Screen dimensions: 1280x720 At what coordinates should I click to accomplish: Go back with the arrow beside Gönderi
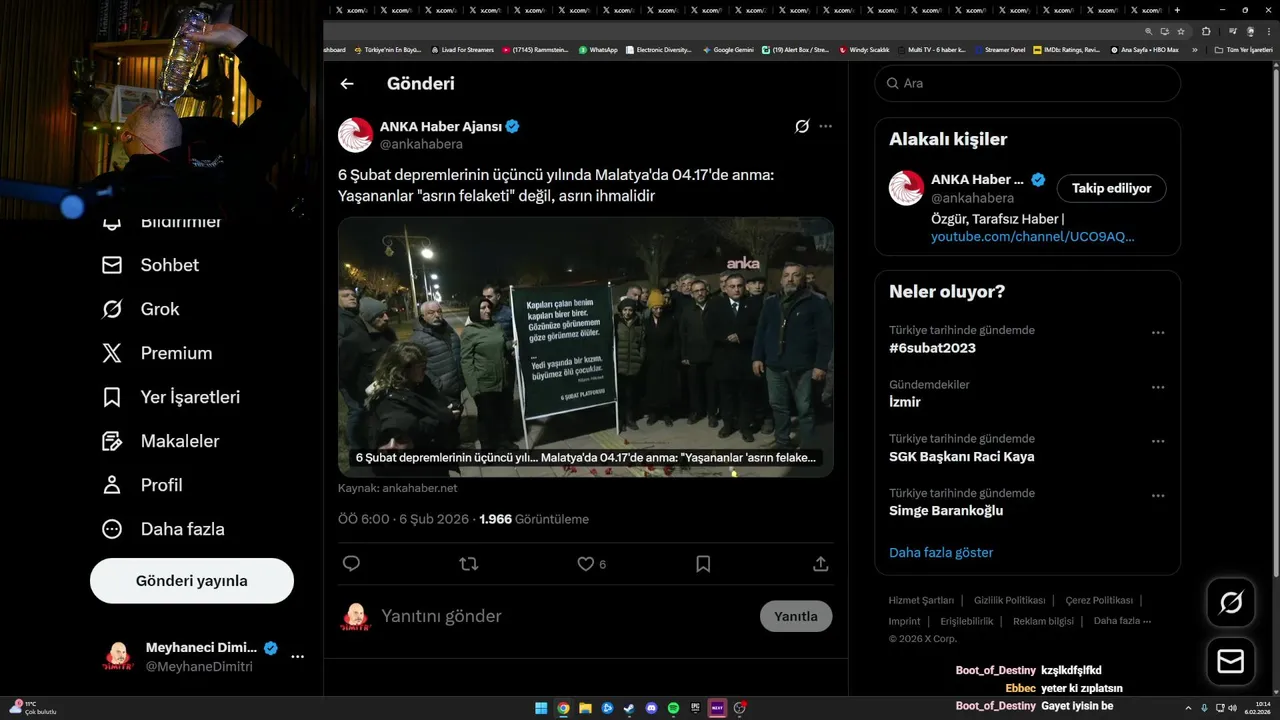[x=347, y=84]
